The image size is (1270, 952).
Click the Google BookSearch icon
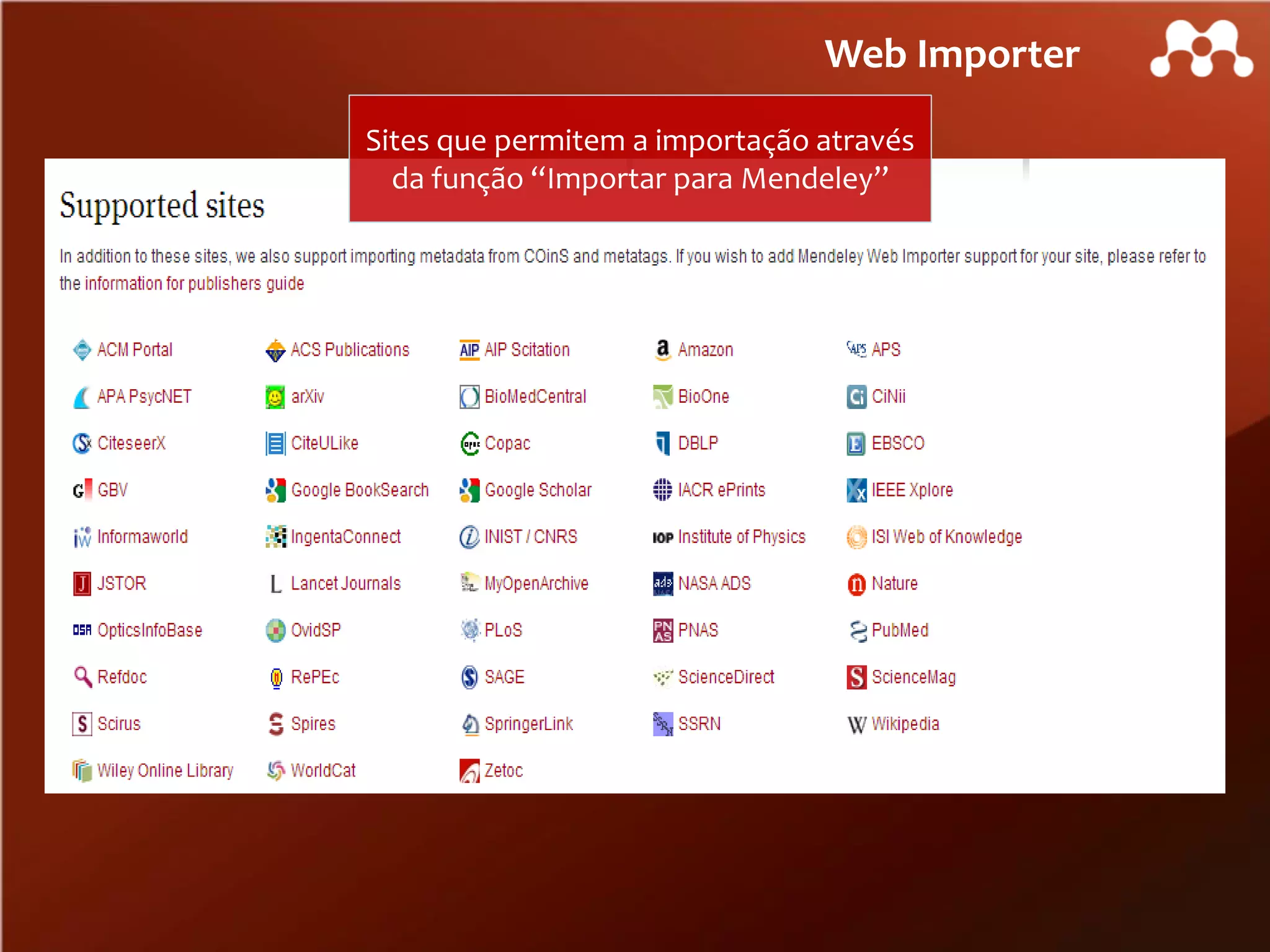pyautogui.click(x=275, y=490)
